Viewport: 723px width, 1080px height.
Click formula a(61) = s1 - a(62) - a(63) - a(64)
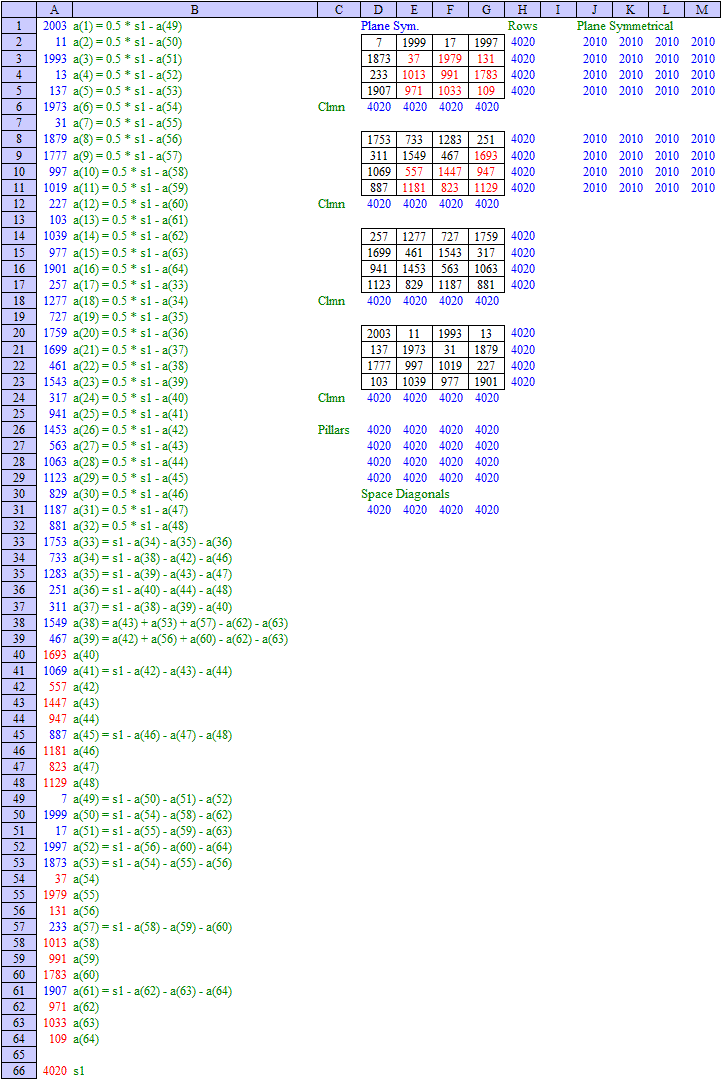coord(152,991)
